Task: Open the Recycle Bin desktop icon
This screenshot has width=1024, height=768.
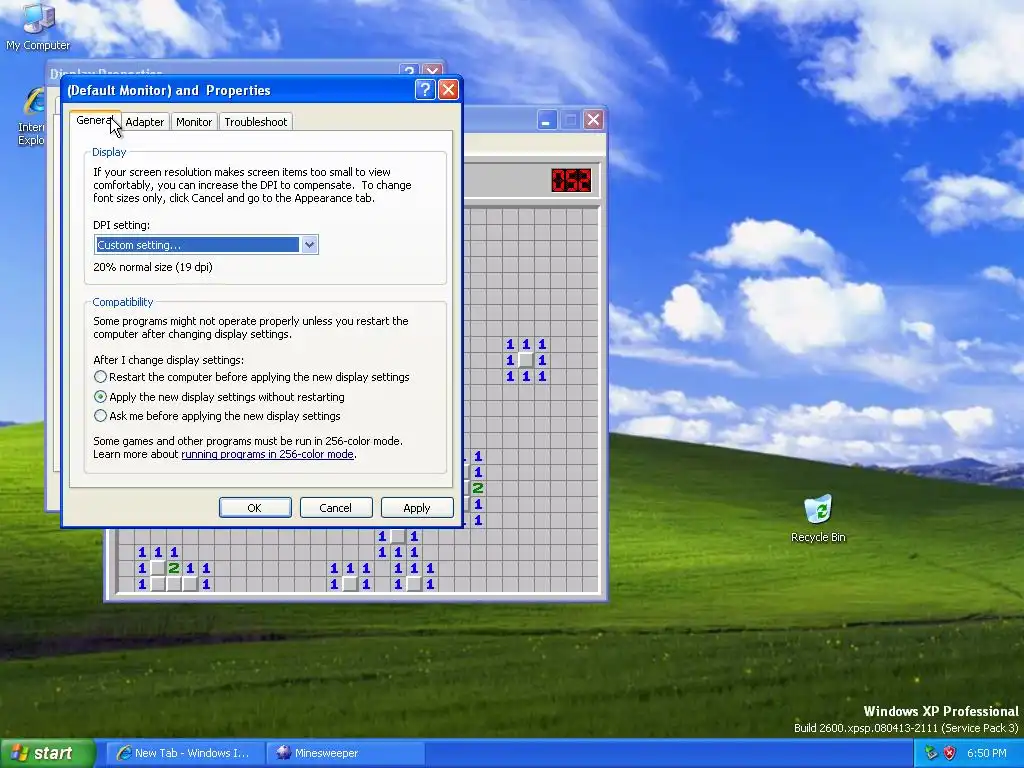Action: (818, 519)
